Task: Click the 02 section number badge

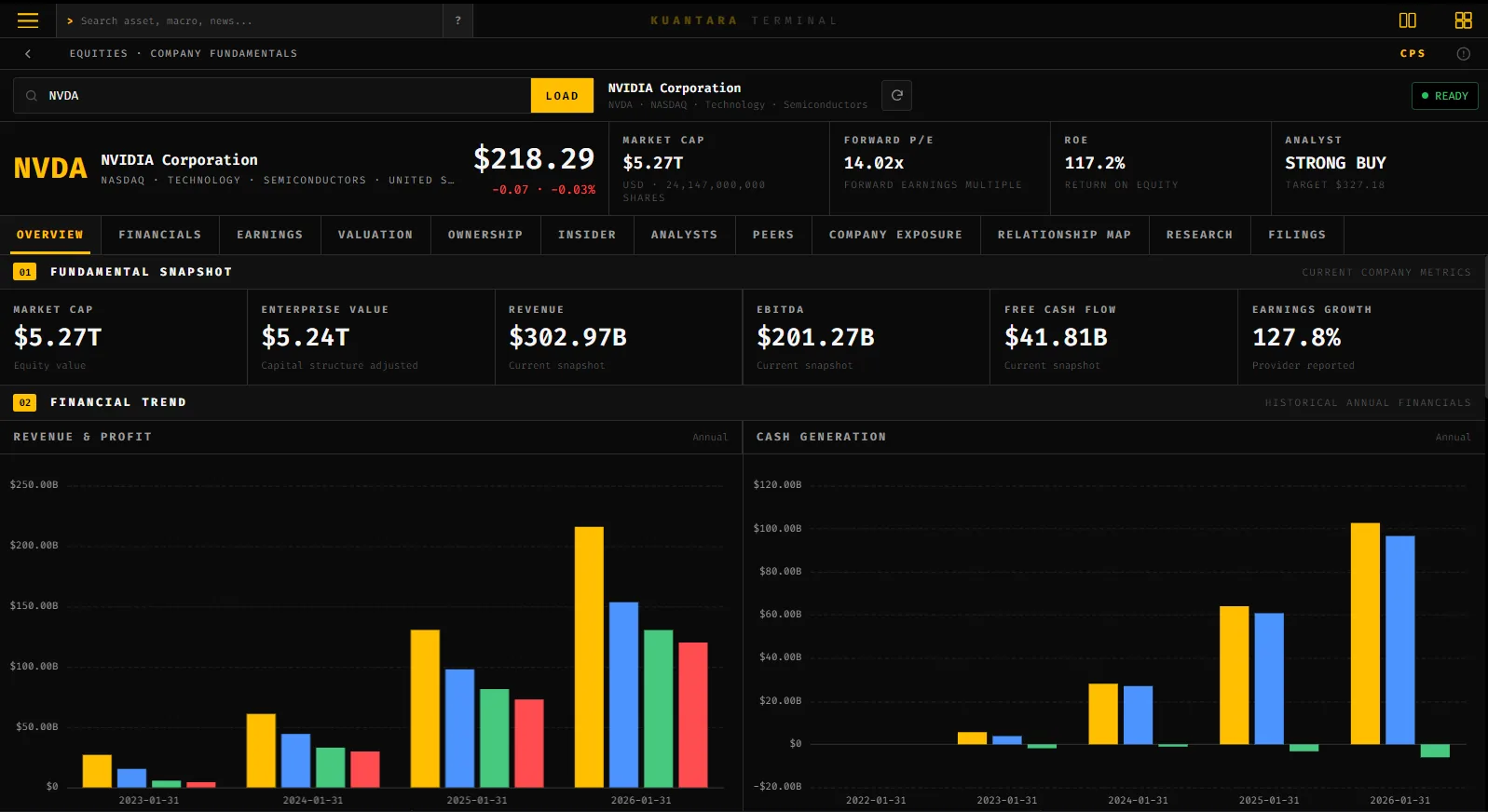Action: (25, 402)
